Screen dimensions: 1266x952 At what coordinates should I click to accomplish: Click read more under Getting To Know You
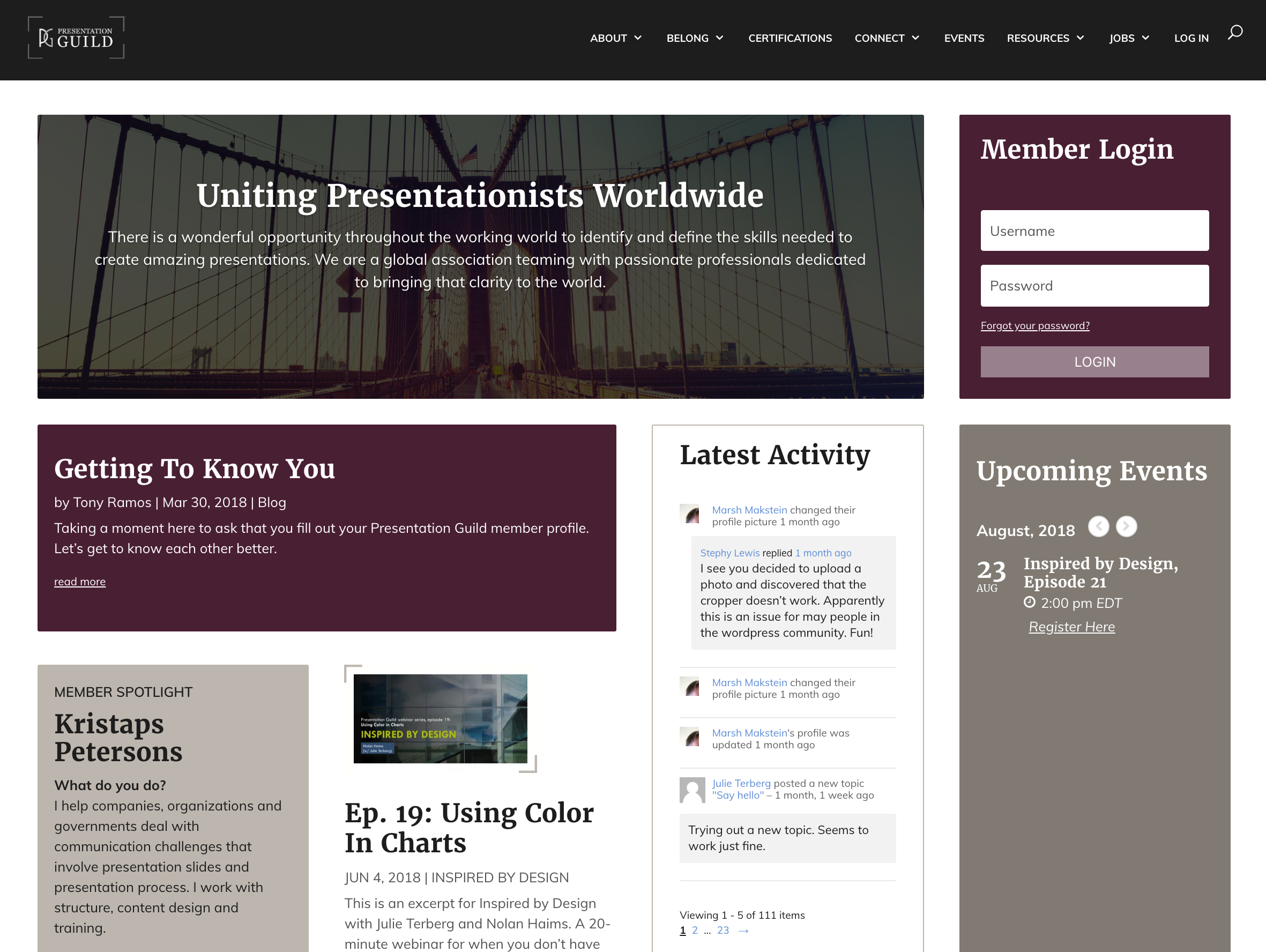coord(79,582)
